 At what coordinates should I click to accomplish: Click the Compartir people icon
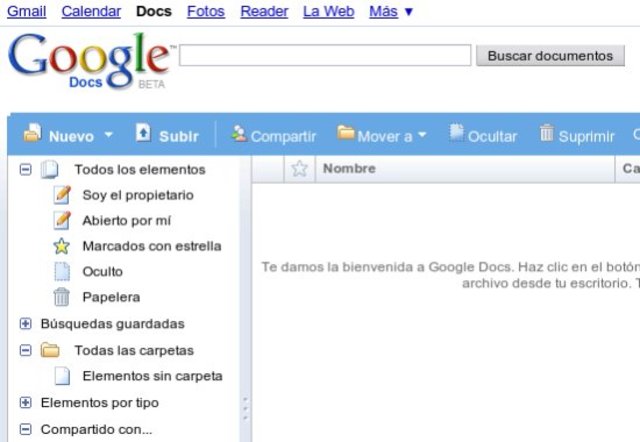(x=239, y=133)
